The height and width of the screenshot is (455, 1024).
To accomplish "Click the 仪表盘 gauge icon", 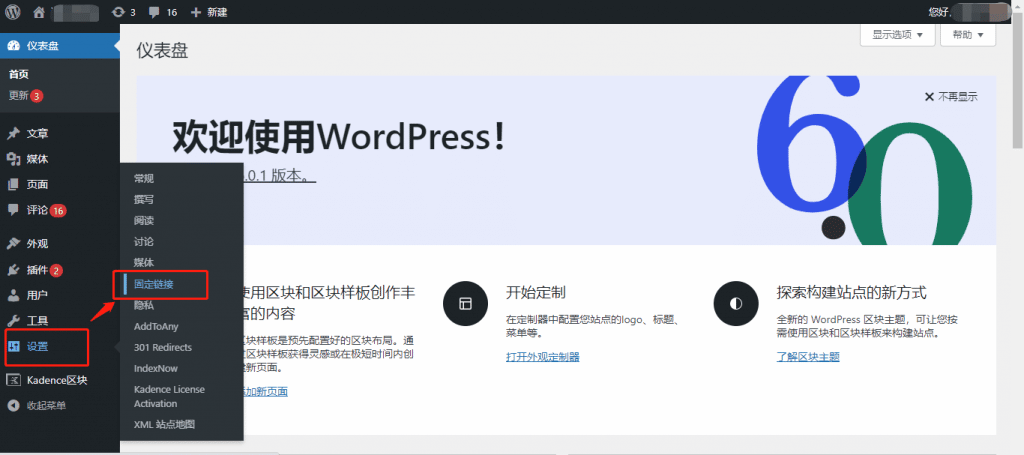I will 13,46.
